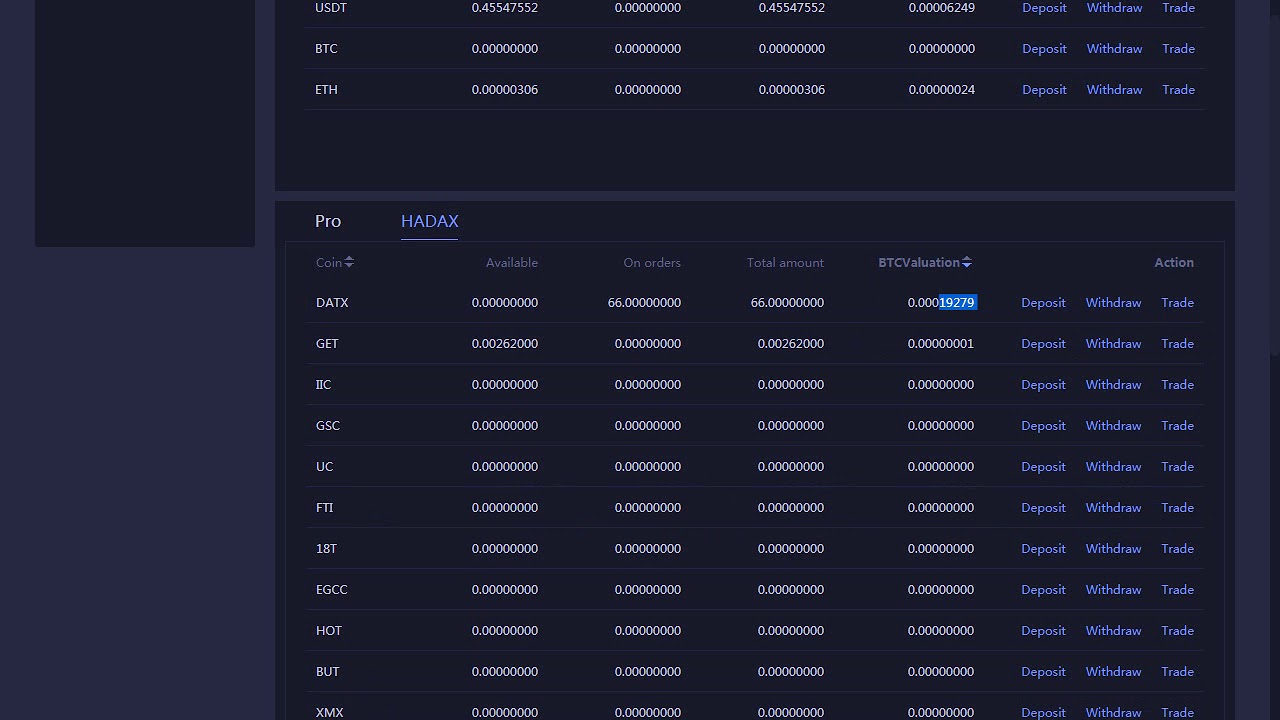Withdraw BTC funds

point(1114,48)
